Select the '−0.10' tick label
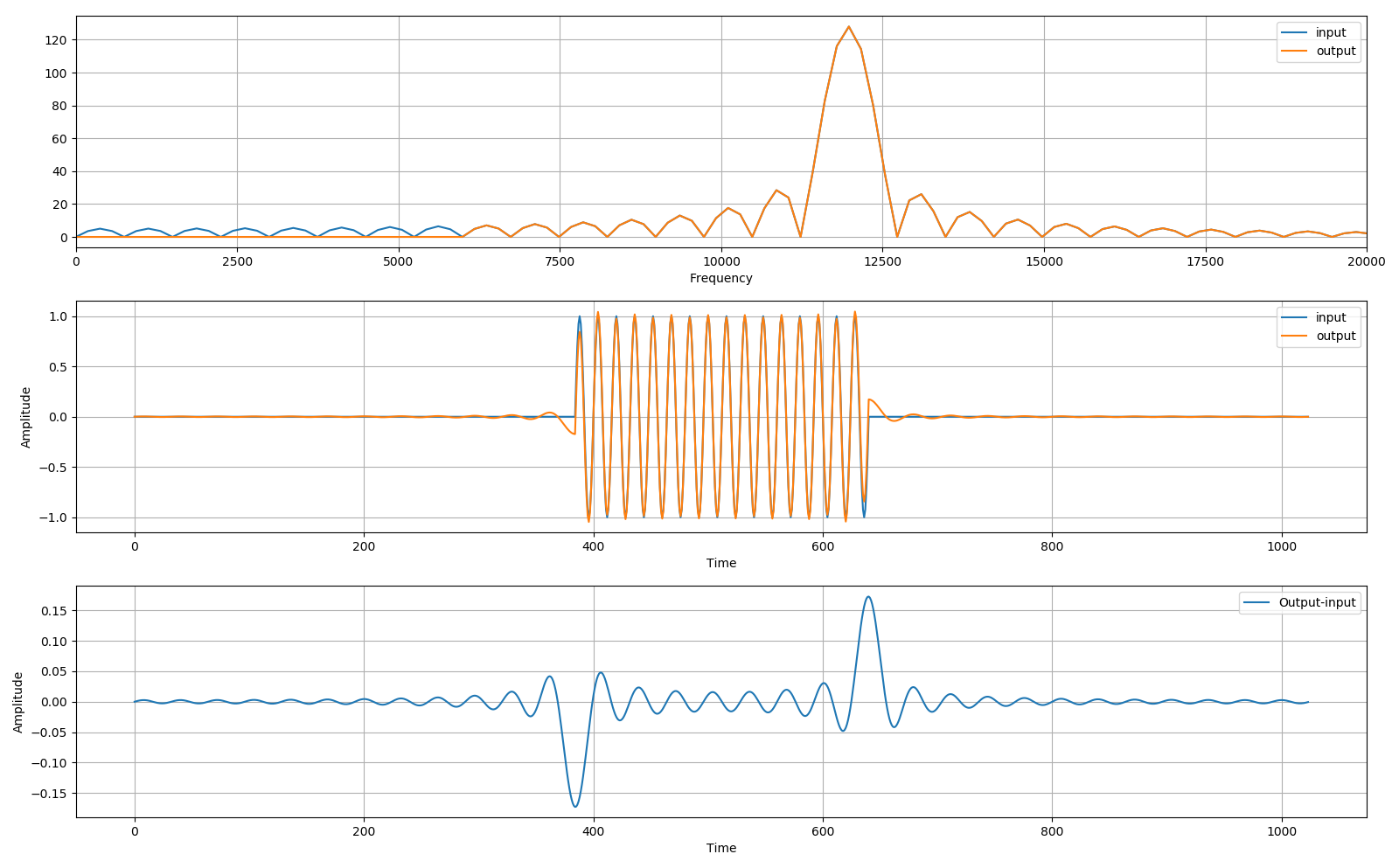This screenshot has width=1399, height=868. pyautogui.click(x=50, y=763)
